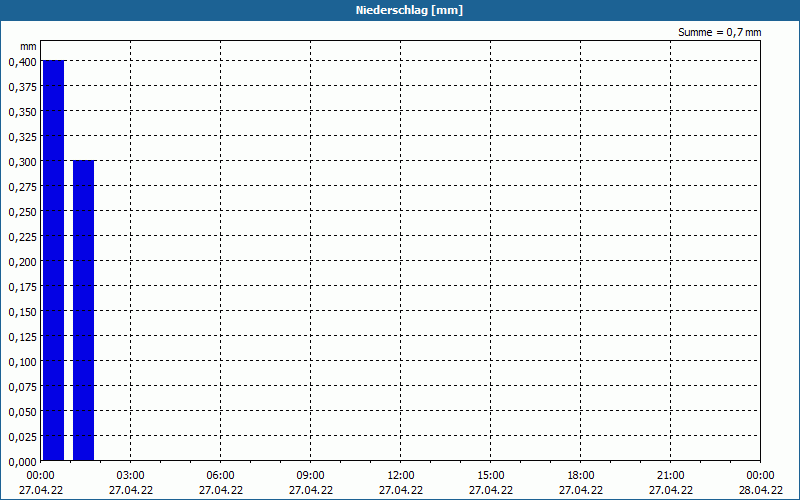
Task: Click the 12:00 time axis label
Action: pyautogui.click(x=401, y=475)
